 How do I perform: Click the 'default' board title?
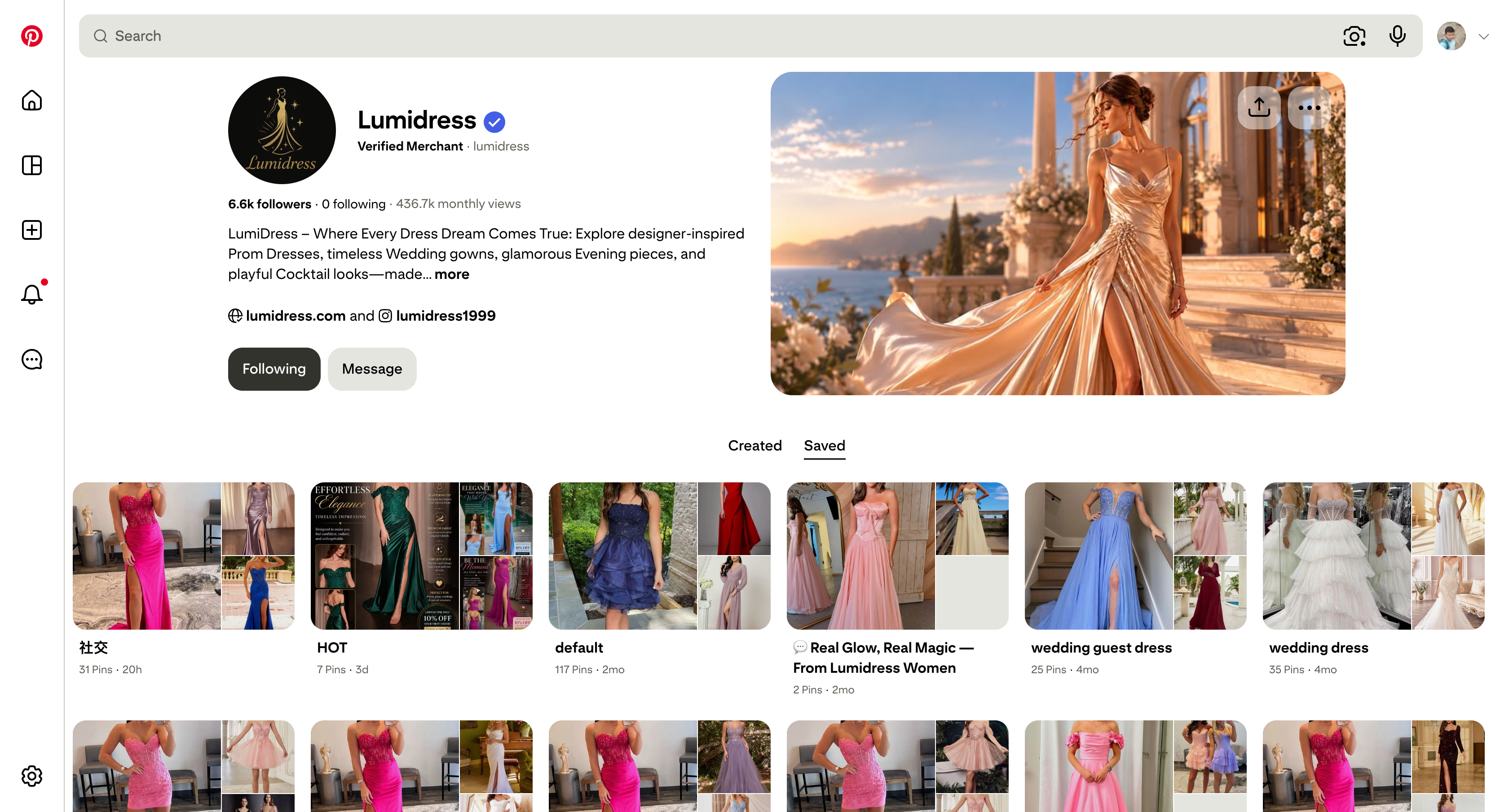[x=579, y=647]
